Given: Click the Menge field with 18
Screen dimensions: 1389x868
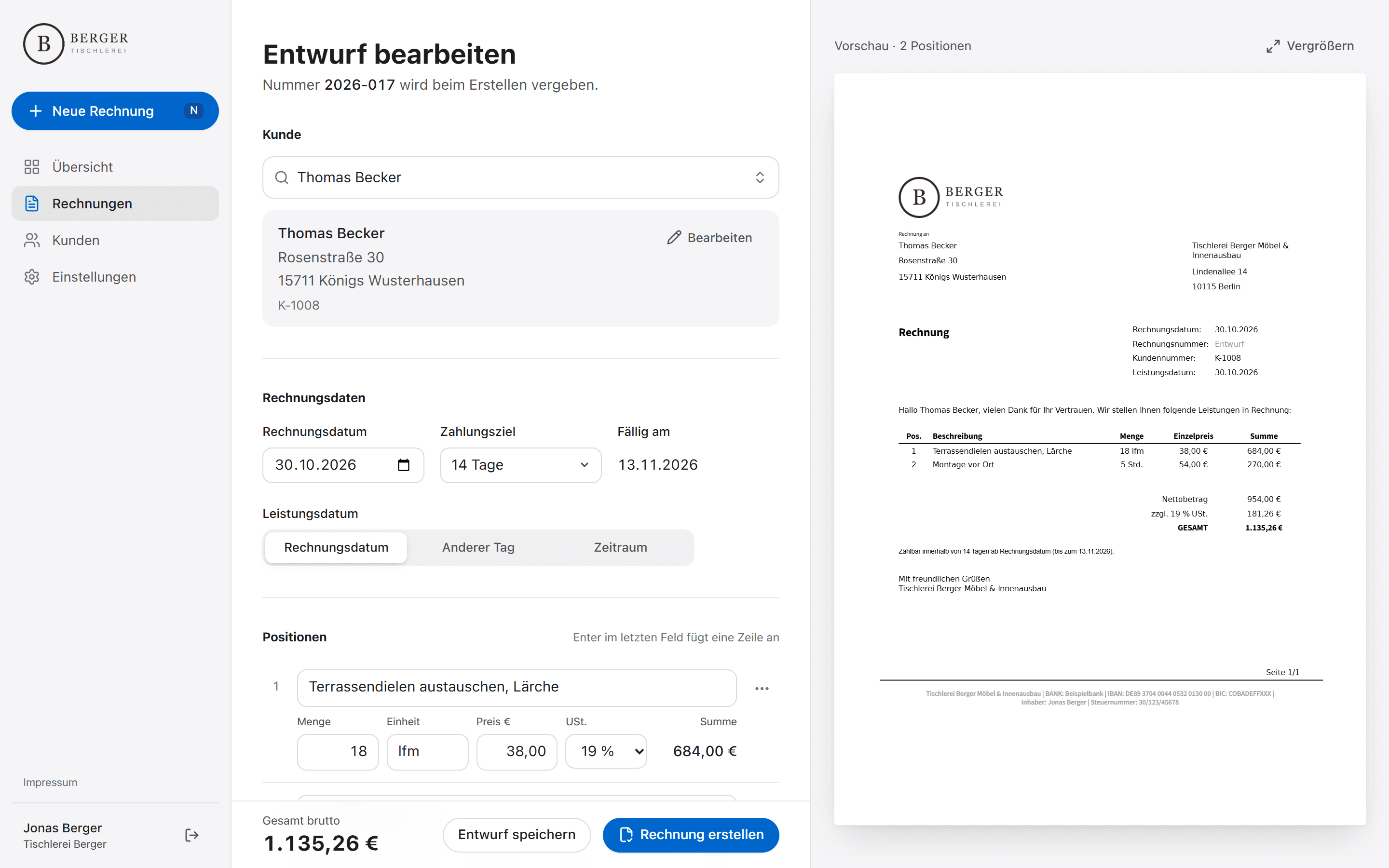Looking at the screenshot, I should [338, 751].
